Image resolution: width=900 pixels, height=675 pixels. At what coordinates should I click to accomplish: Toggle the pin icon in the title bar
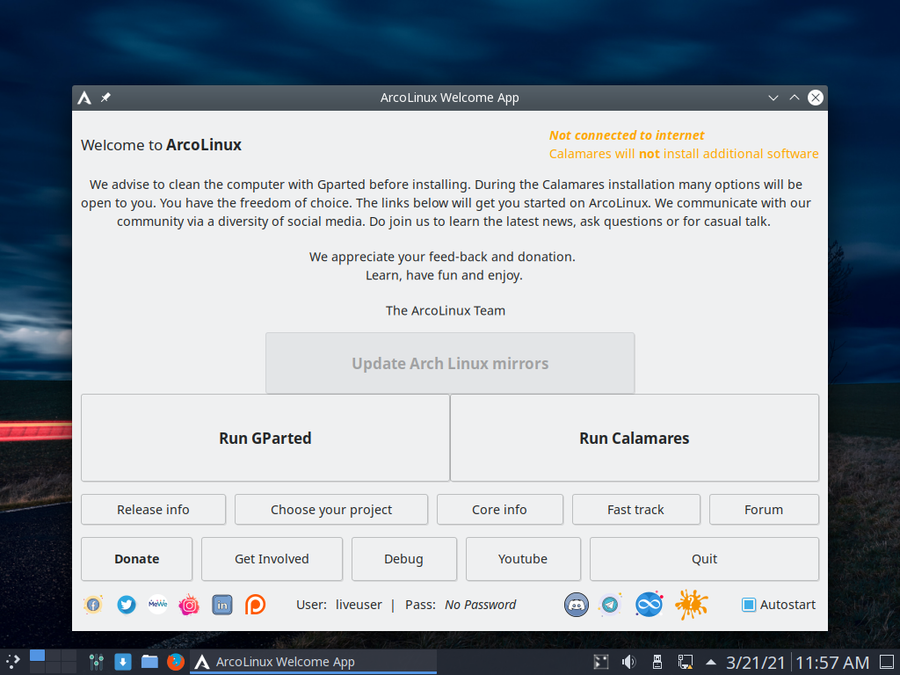106,98
